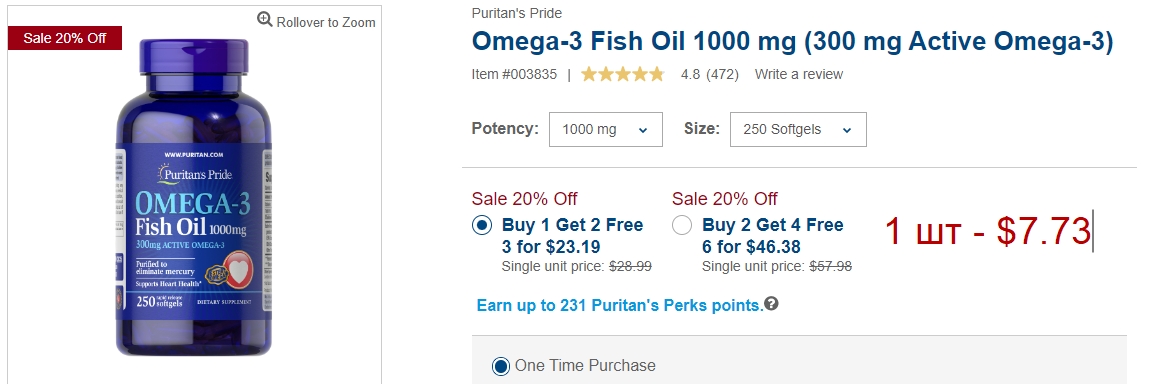Screen dimensions: 1152x384
Task: Click Earn up to 231 Perks points
Action: tap(620, 305)
